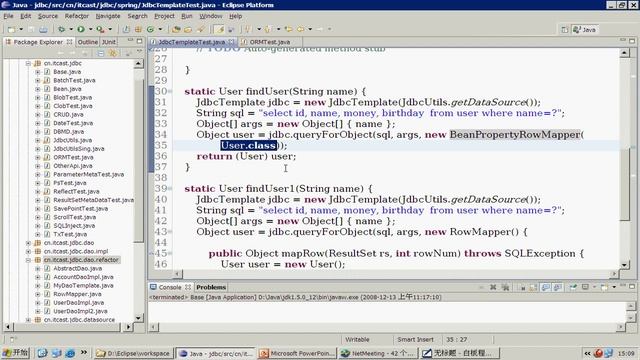640x360 pixels.
Task: Expand the cn.itcast.jdbc.dao package node
Action: point(28,243)
